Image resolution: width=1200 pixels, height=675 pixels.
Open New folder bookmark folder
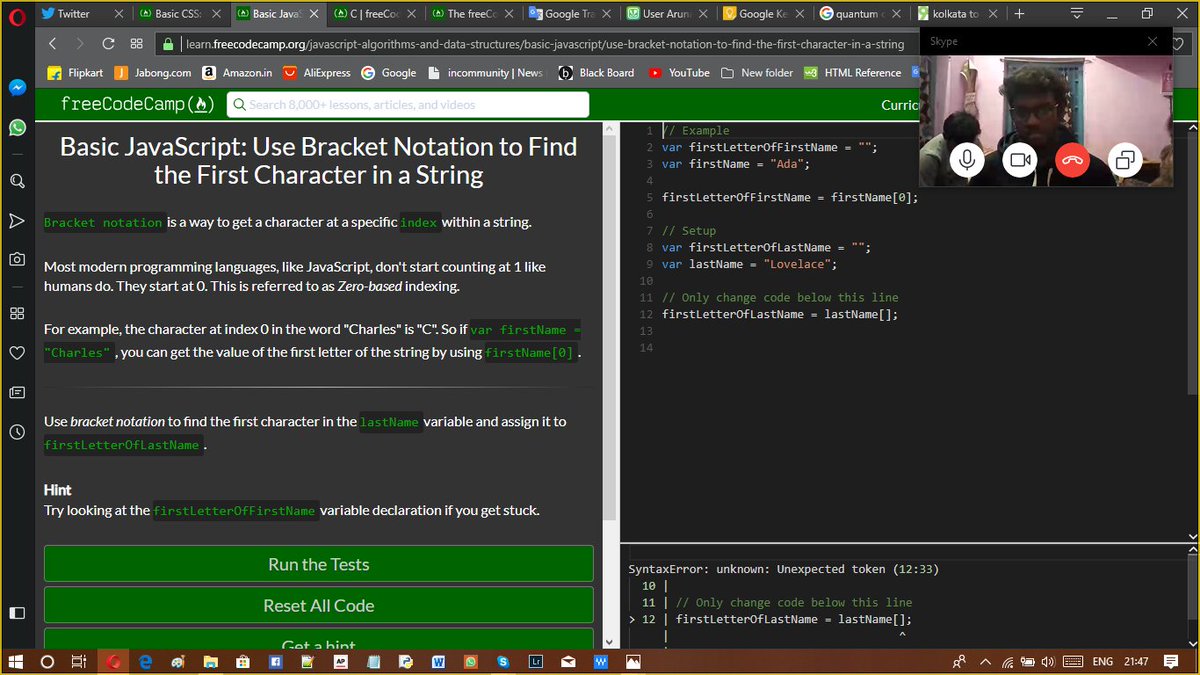tap(756, 73)
